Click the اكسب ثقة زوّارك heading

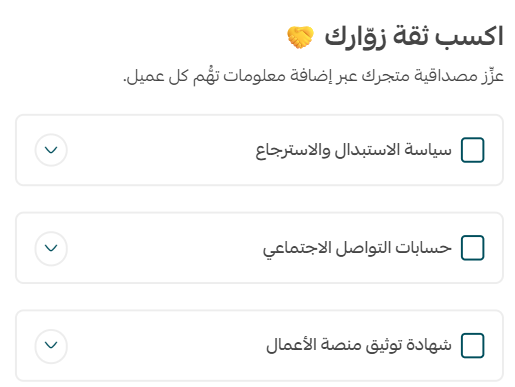(414, 37)
